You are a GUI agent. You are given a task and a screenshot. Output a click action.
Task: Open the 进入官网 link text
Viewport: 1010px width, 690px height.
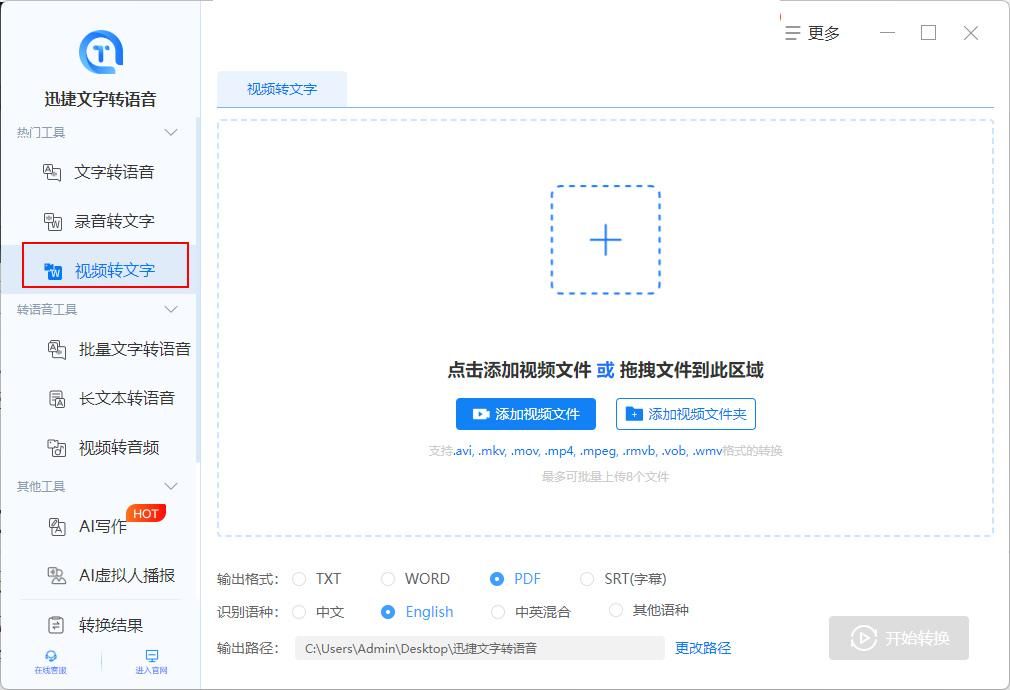[x=151, y=671]
